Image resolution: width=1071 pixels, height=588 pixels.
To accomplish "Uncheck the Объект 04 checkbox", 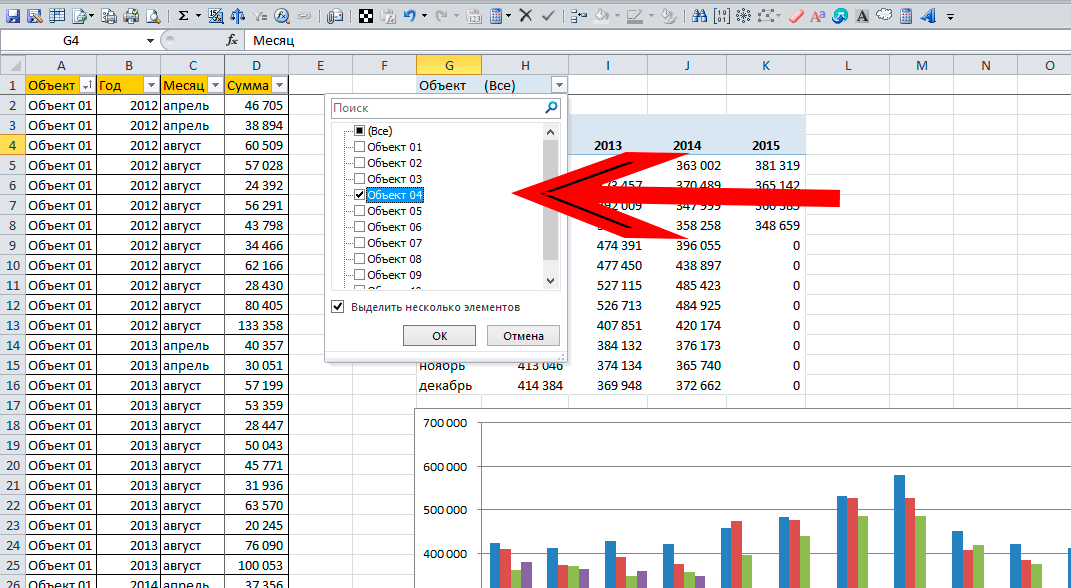I will click(360, 195).
